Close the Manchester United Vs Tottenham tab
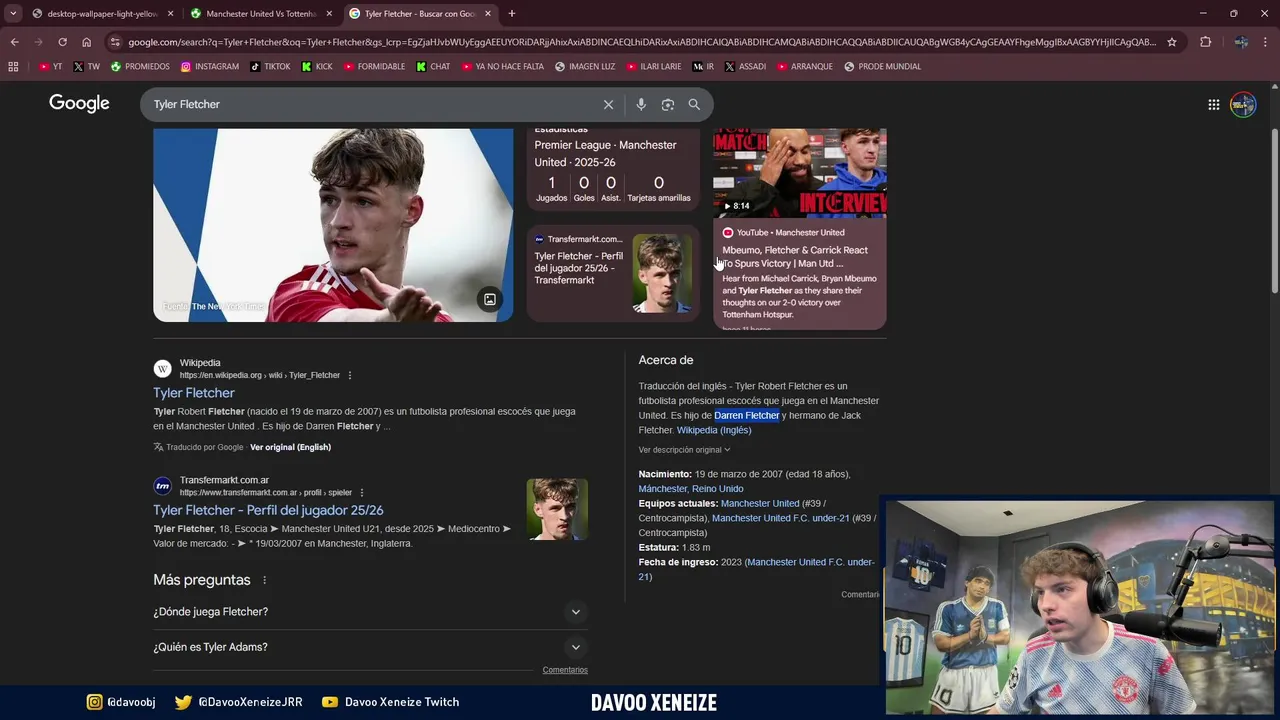Image resolution: width=1280 pixels, height=720 pixels. tap(329, 14)
